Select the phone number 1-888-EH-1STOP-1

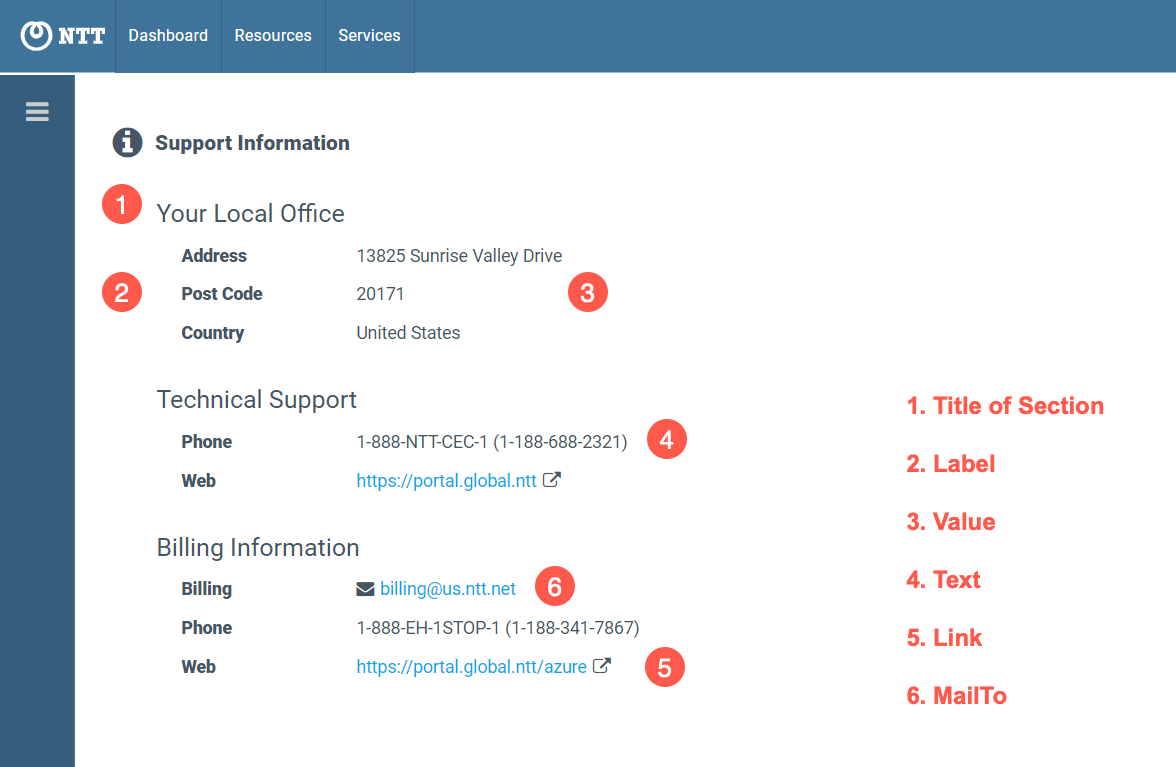point(498,628)
